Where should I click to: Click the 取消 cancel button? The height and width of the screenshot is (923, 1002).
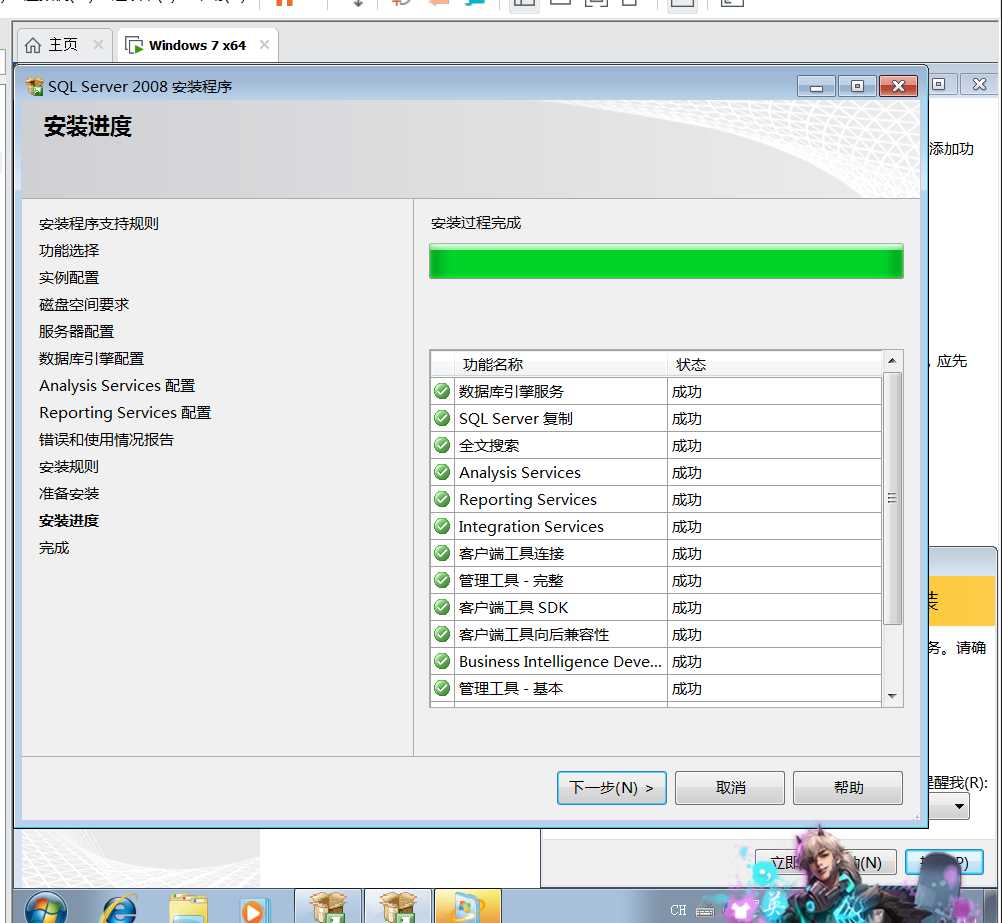(x=730, y=787)
